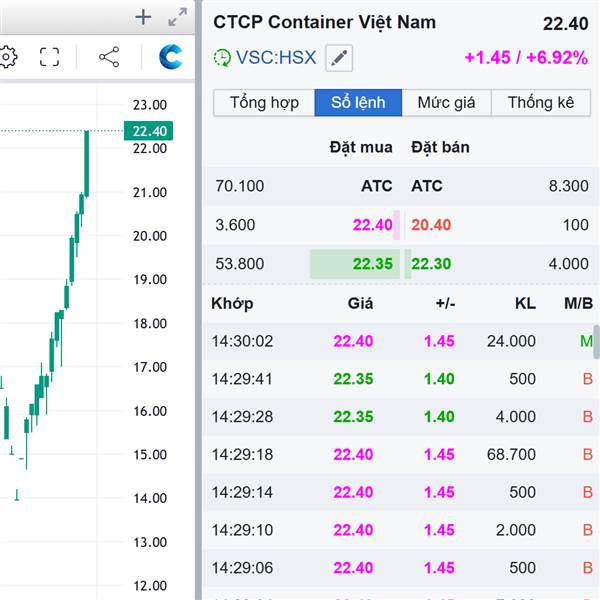
Task: Edit symbol with pencil button
Action: (x=339, y=58)
